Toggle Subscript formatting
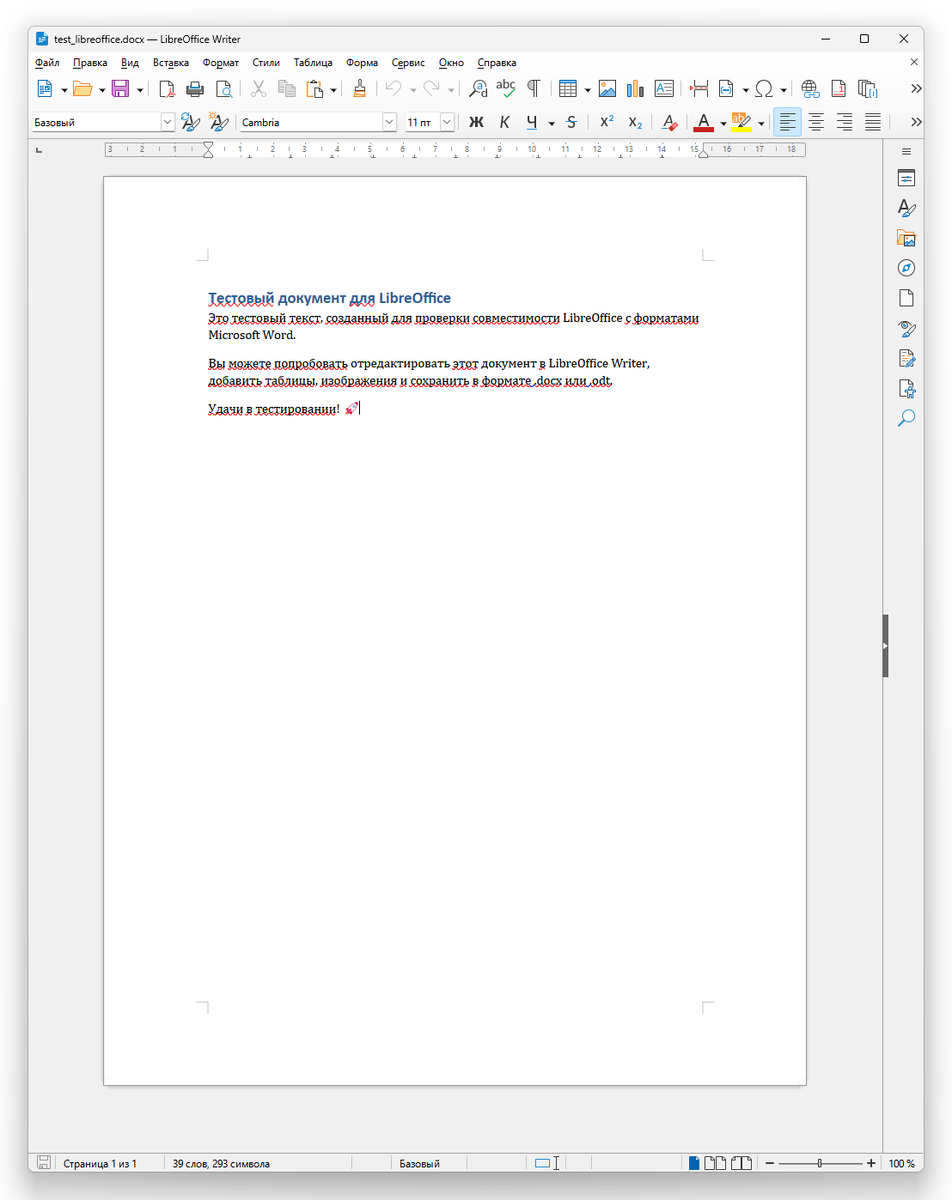 [x=635, y=122]
